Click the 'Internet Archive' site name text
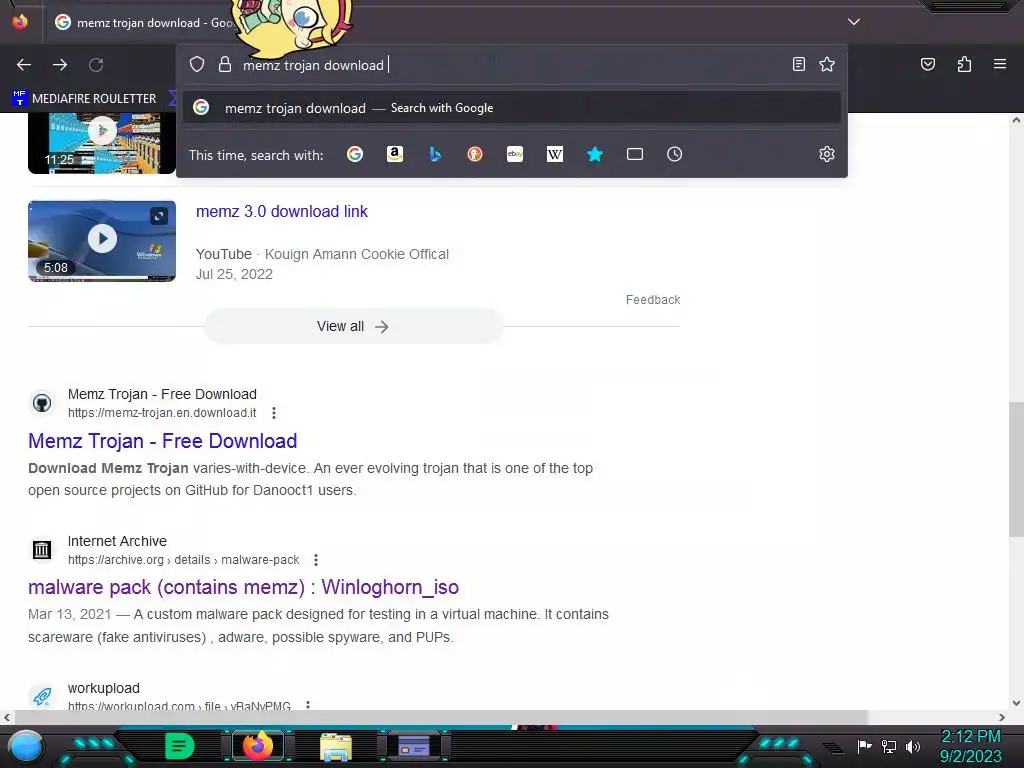The width and height of the screenshot is (1024, 768). point(118,541)
